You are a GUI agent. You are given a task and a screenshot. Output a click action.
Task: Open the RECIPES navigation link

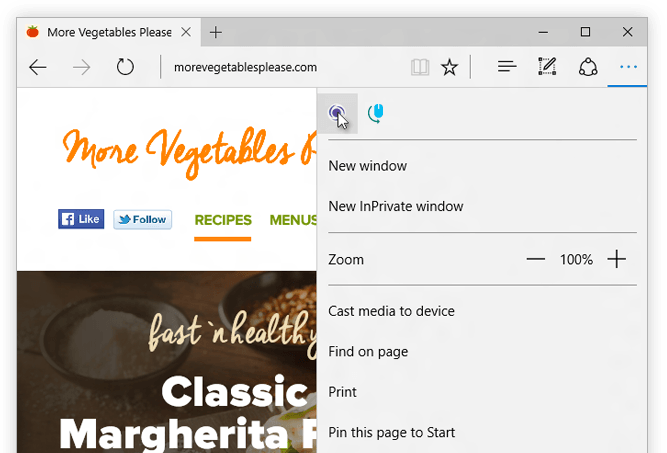[x=223, y=220]
